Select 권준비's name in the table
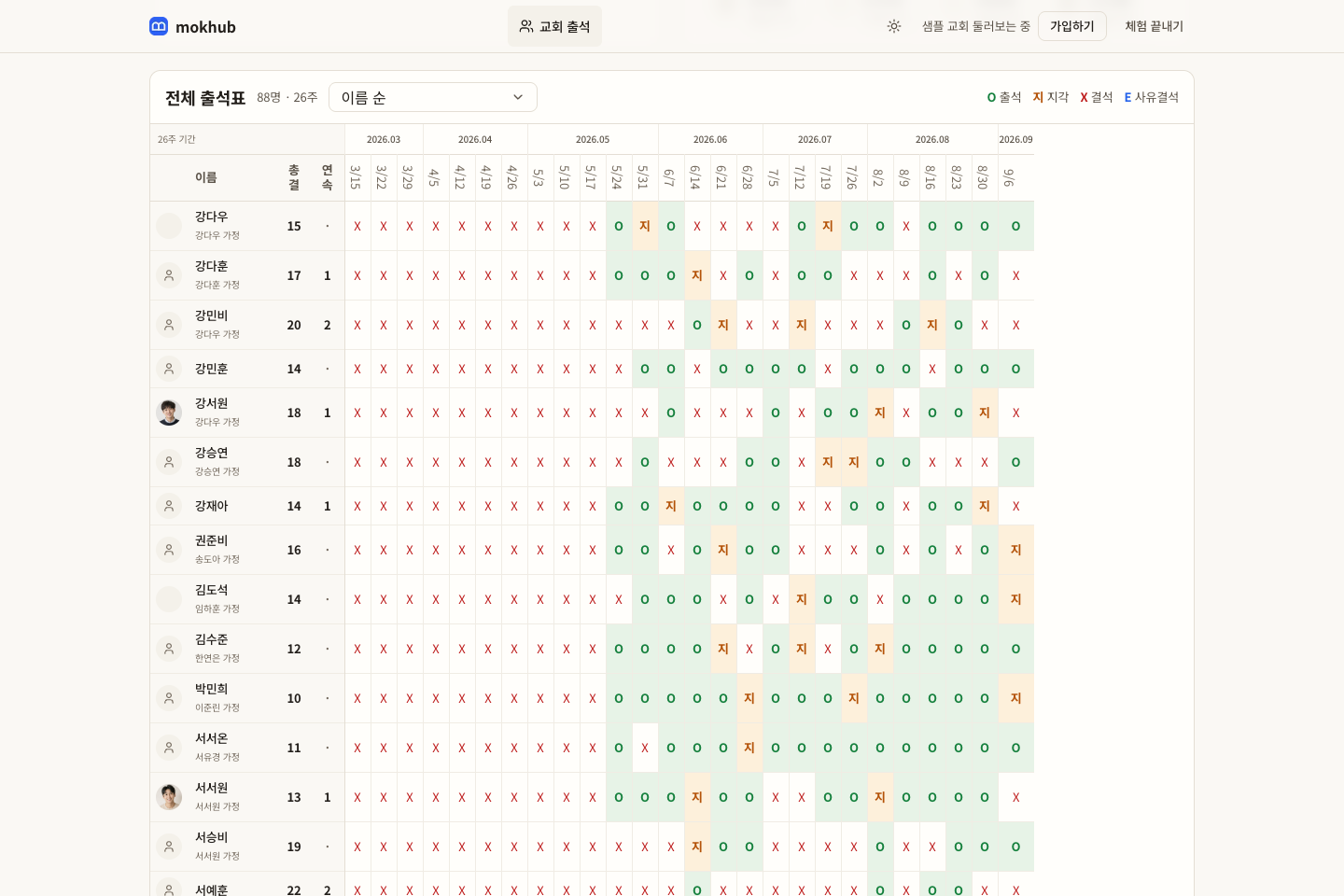This screenshot has width=1344, height=896. click(211, 540)
